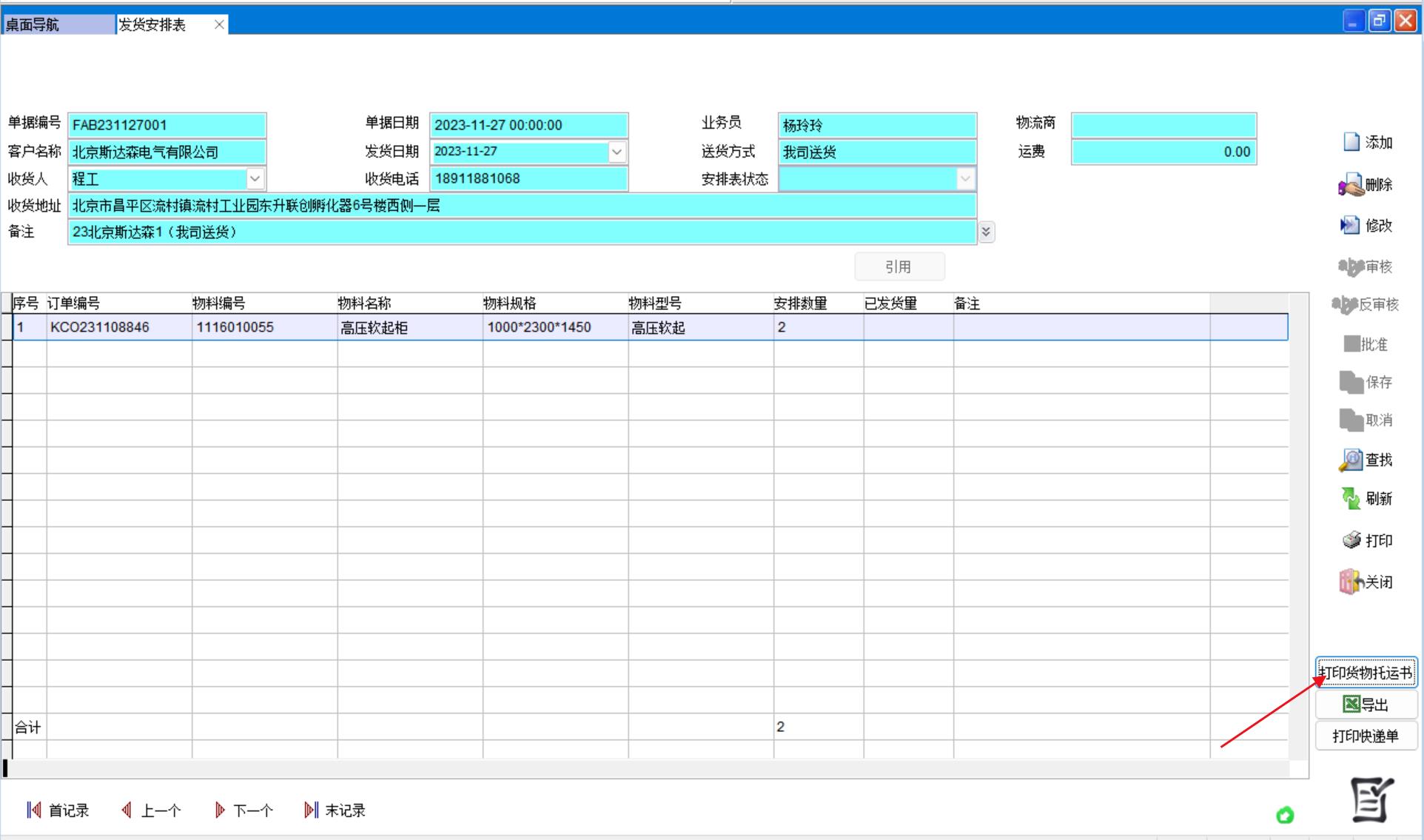
Task: Click the green status icon near bottom
Action: pyautogui.click(x=1285, y=815)
